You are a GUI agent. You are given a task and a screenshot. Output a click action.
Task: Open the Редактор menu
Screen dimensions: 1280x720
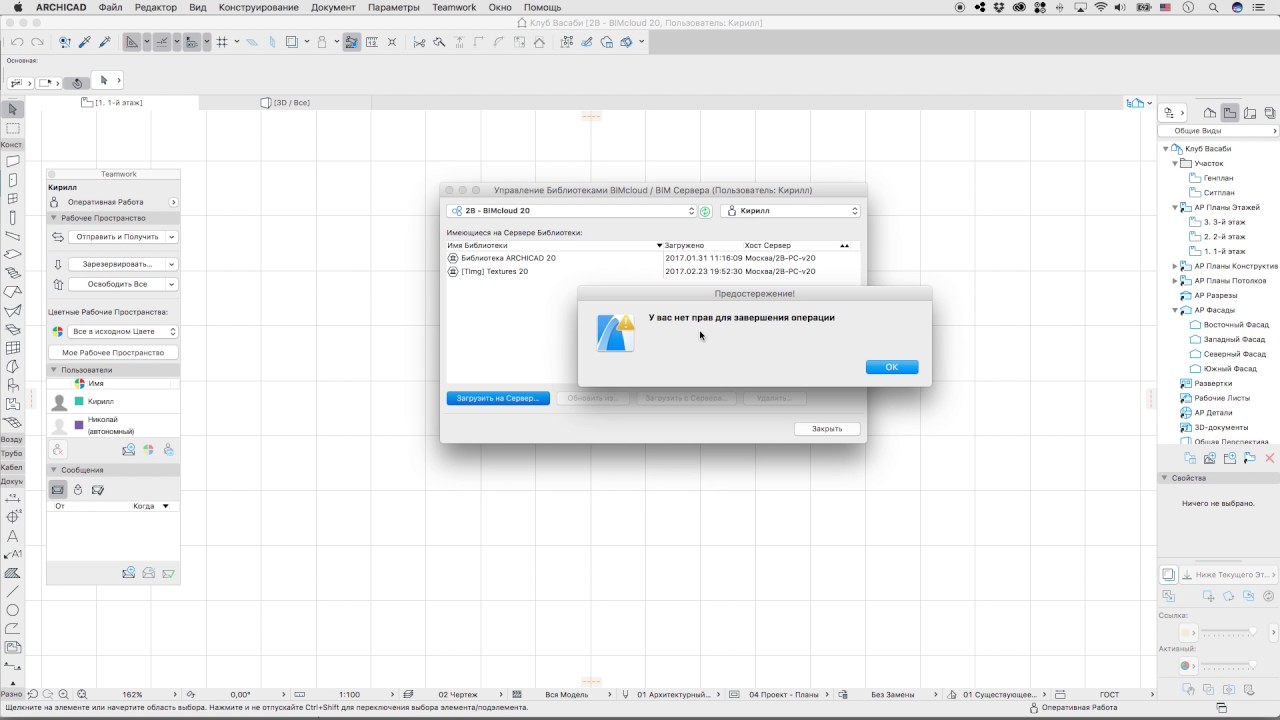[155, 7]
